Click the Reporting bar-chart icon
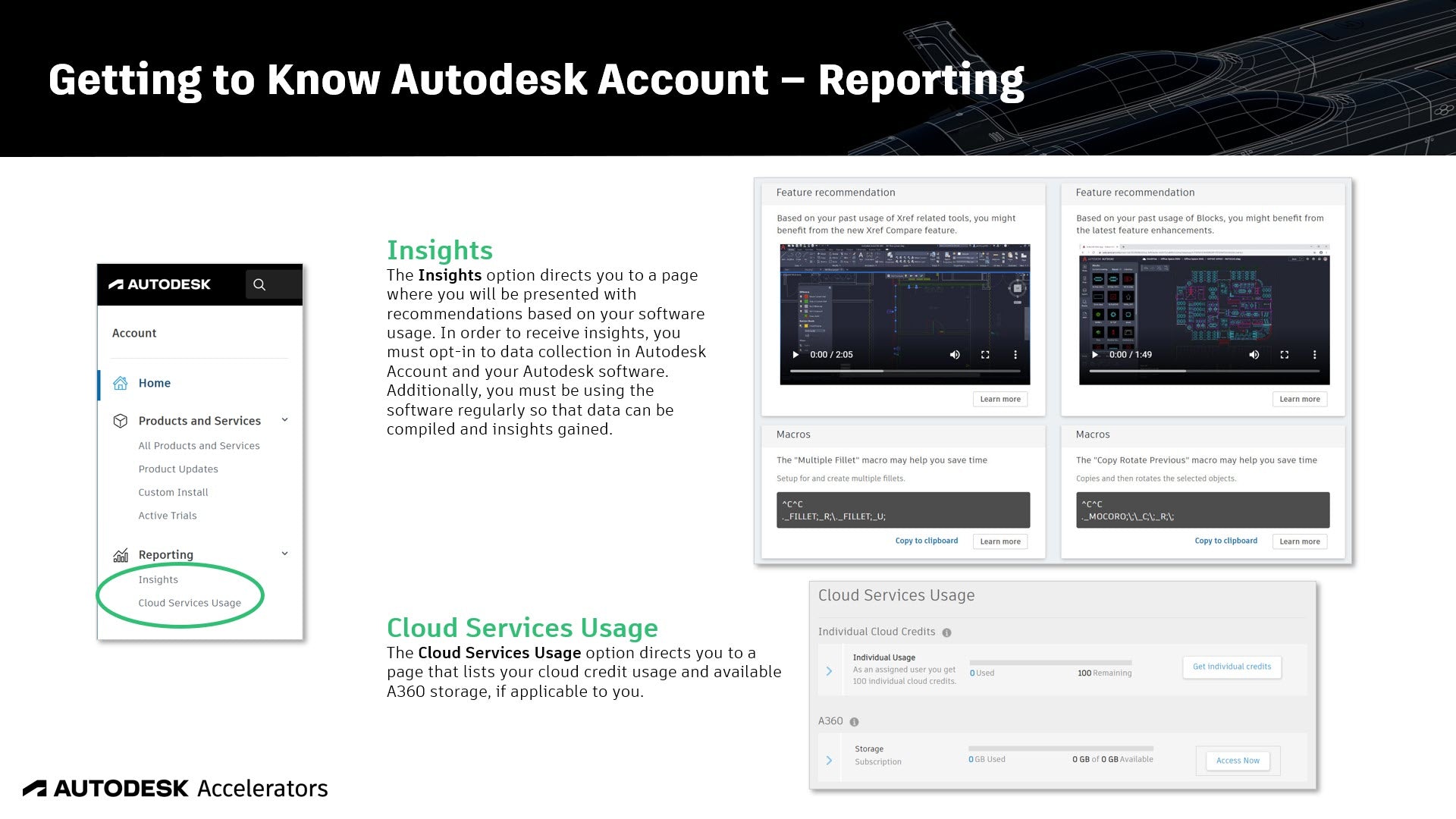The height and width of the screenshot is (819, 1456). [x=122, y=554]
